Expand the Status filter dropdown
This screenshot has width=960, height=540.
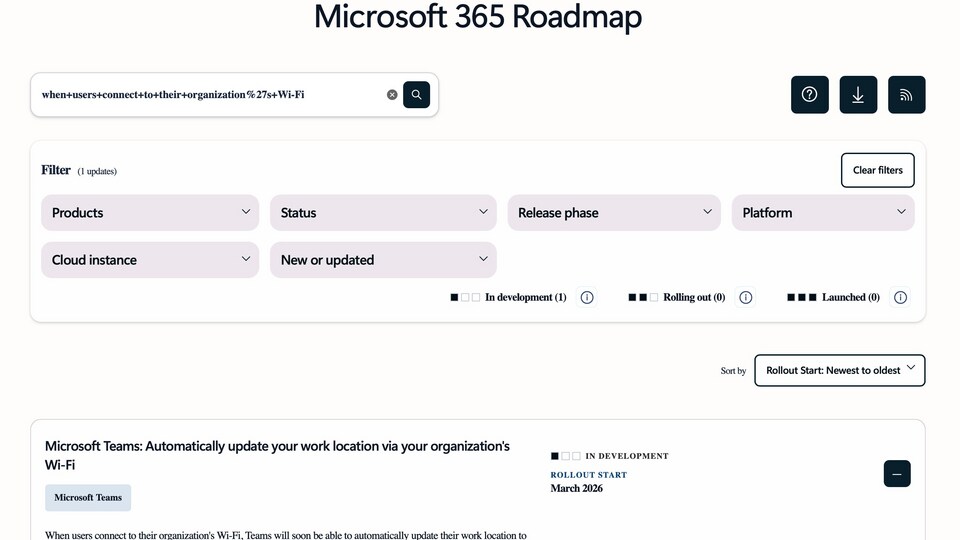[383, 212]
